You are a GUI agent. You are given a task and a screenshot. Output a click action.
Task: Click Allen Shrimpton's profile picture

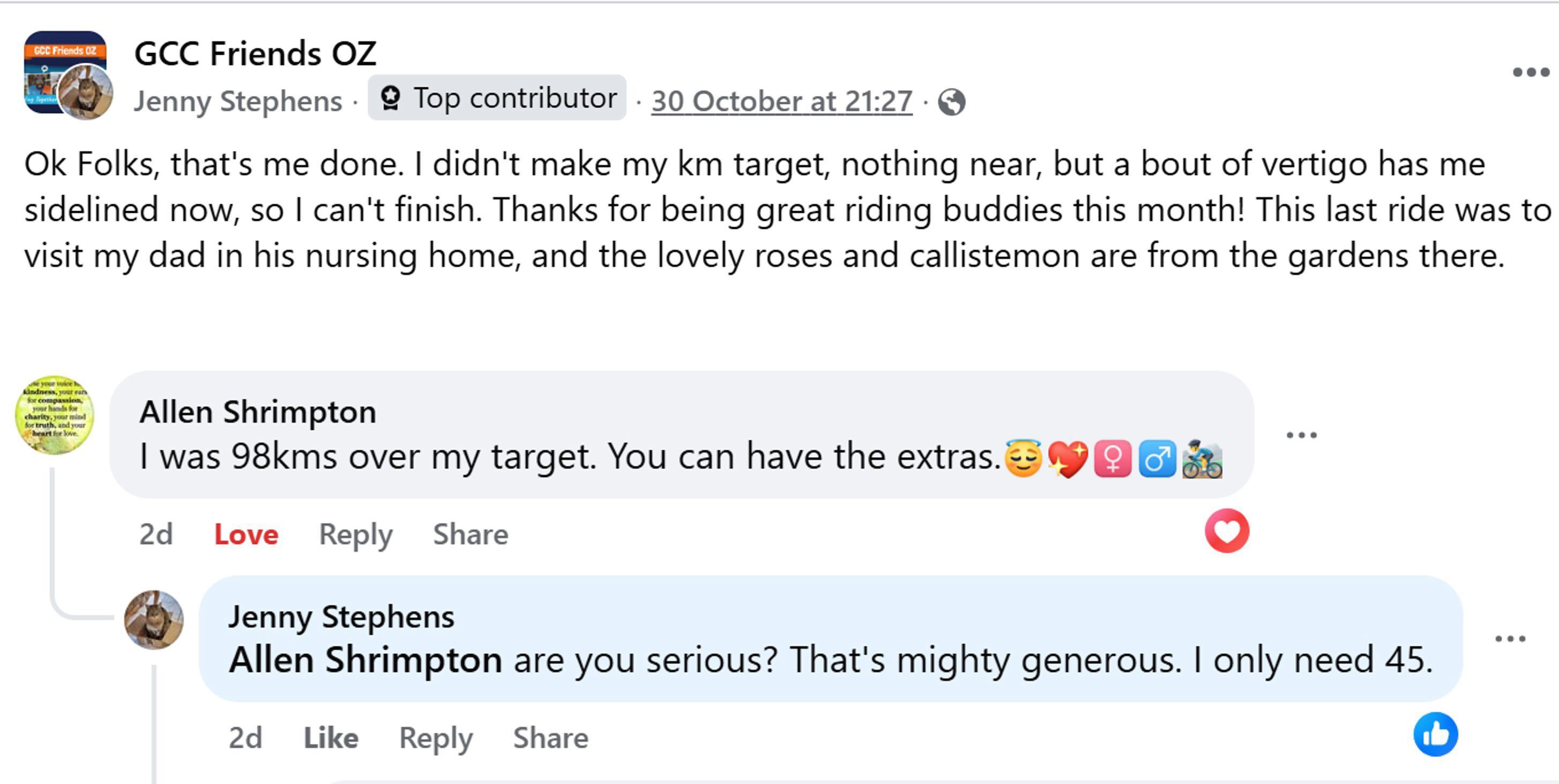(x=55, y=415)
